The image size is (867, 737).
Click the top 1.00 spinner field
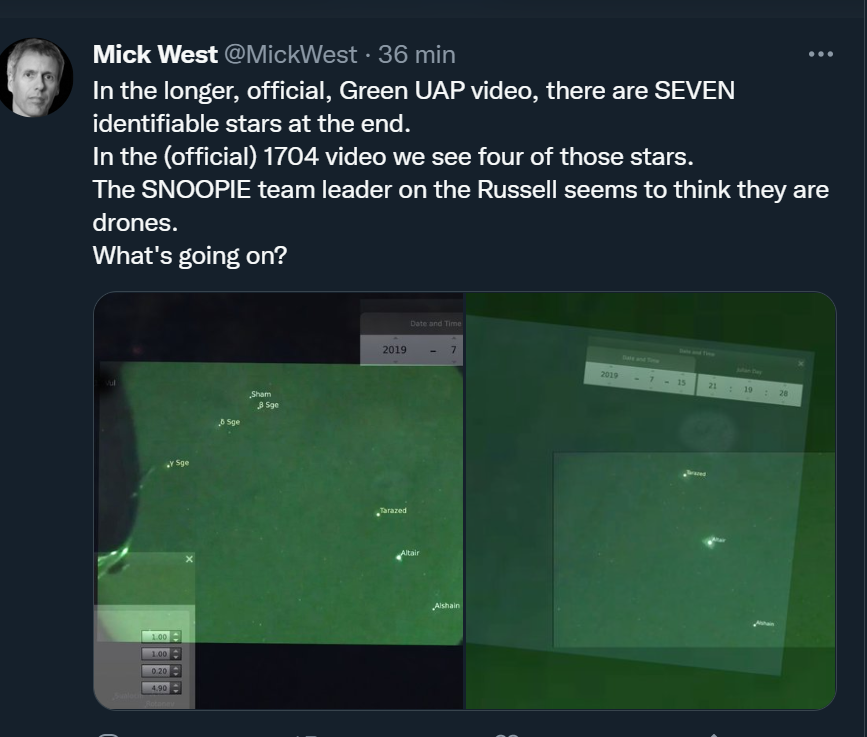click(161, 637)
